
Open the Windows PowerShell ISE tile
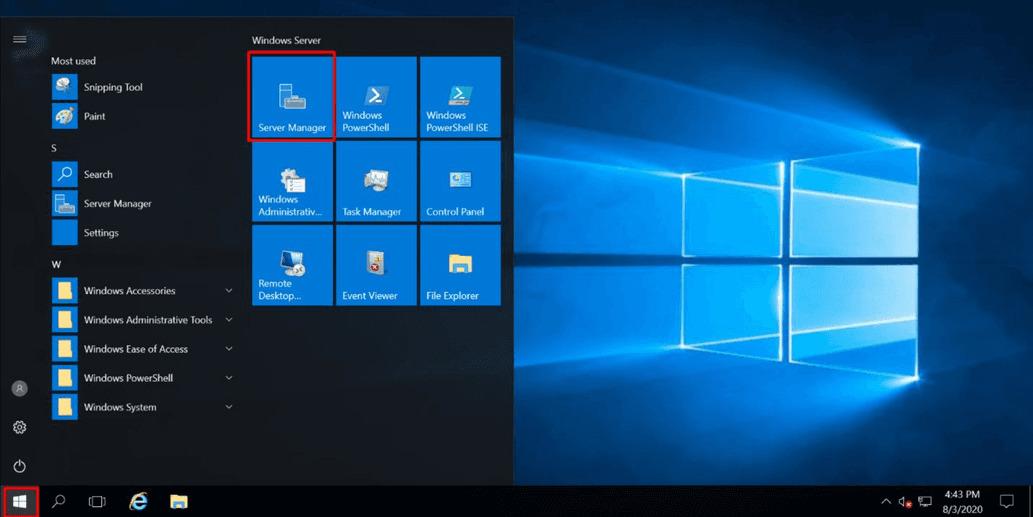point(460,97)
